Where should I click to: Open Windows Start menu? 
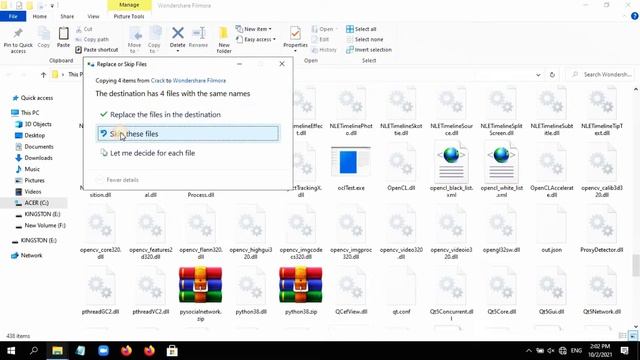(x=11, y=351)
